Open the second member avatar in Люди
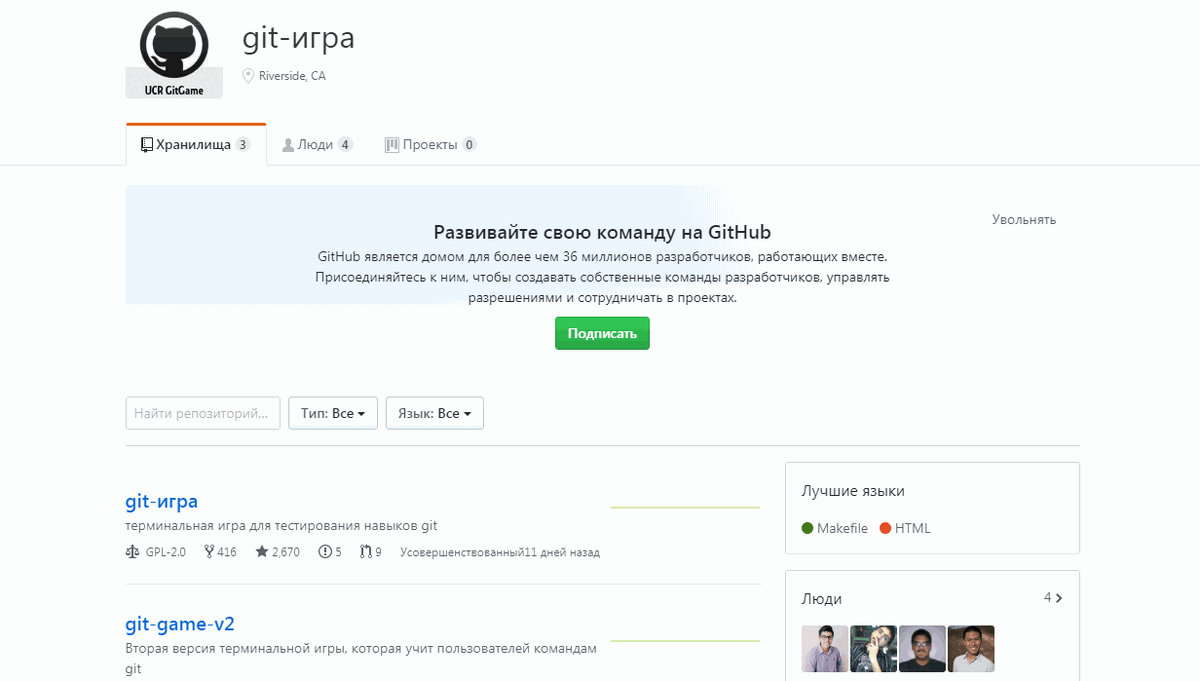1200x681 pixels. [874, 649]
